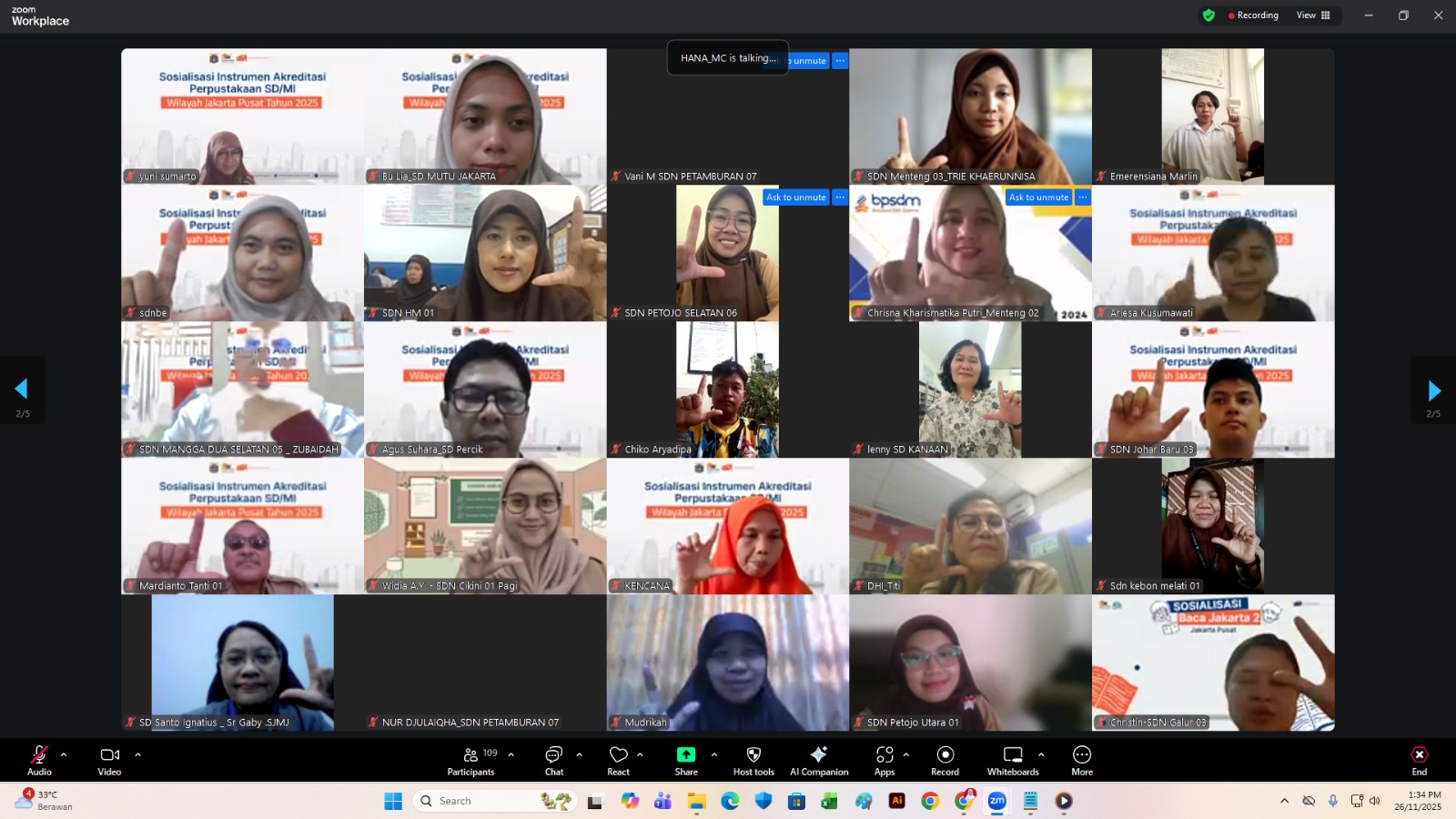Screen dimensions: 1456x819
Task: Open the View layout menu
Action: click(1311, 15)
